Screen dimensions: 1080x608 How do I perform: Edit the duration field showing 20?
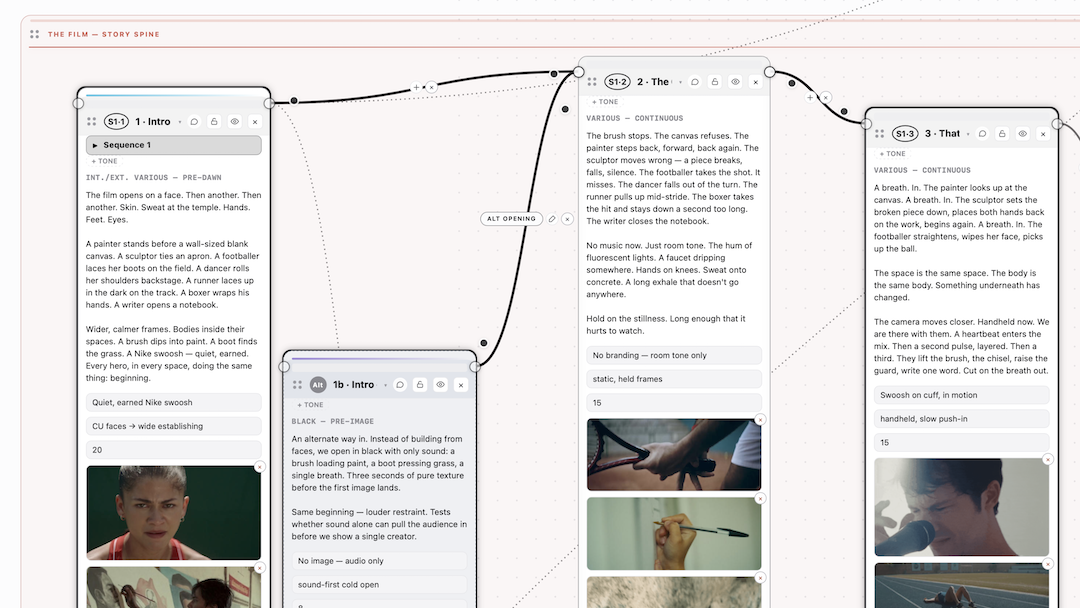174,450
